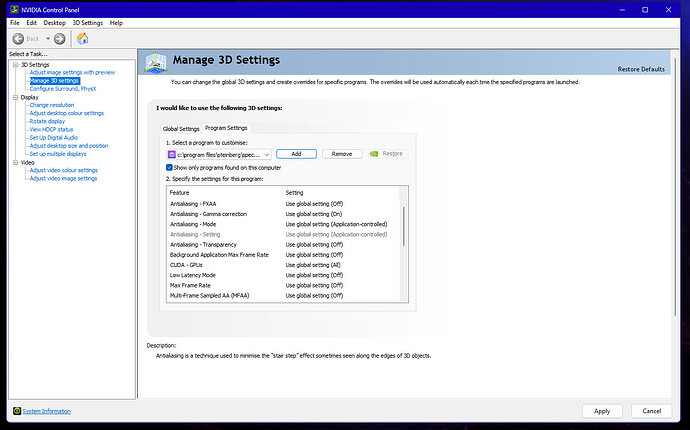Click the Add button

click(296, 154)
